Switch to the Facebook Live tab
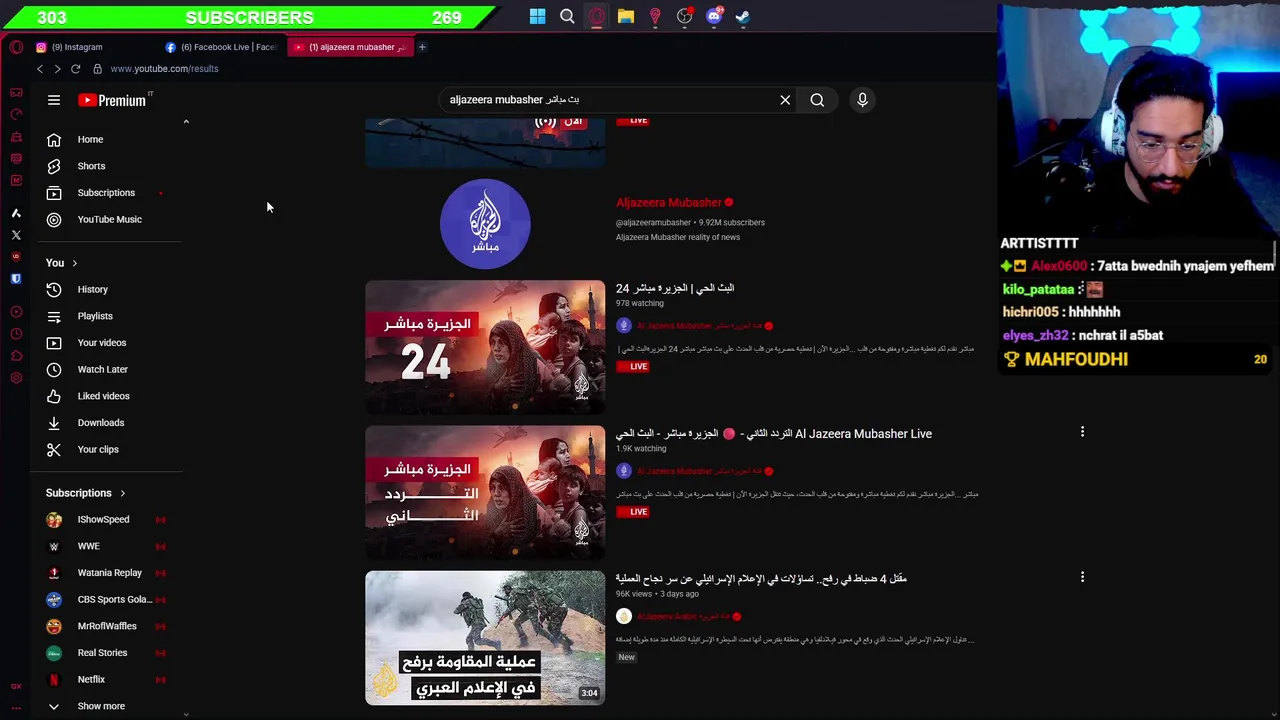1280x720 pixels. pos(223,47)
